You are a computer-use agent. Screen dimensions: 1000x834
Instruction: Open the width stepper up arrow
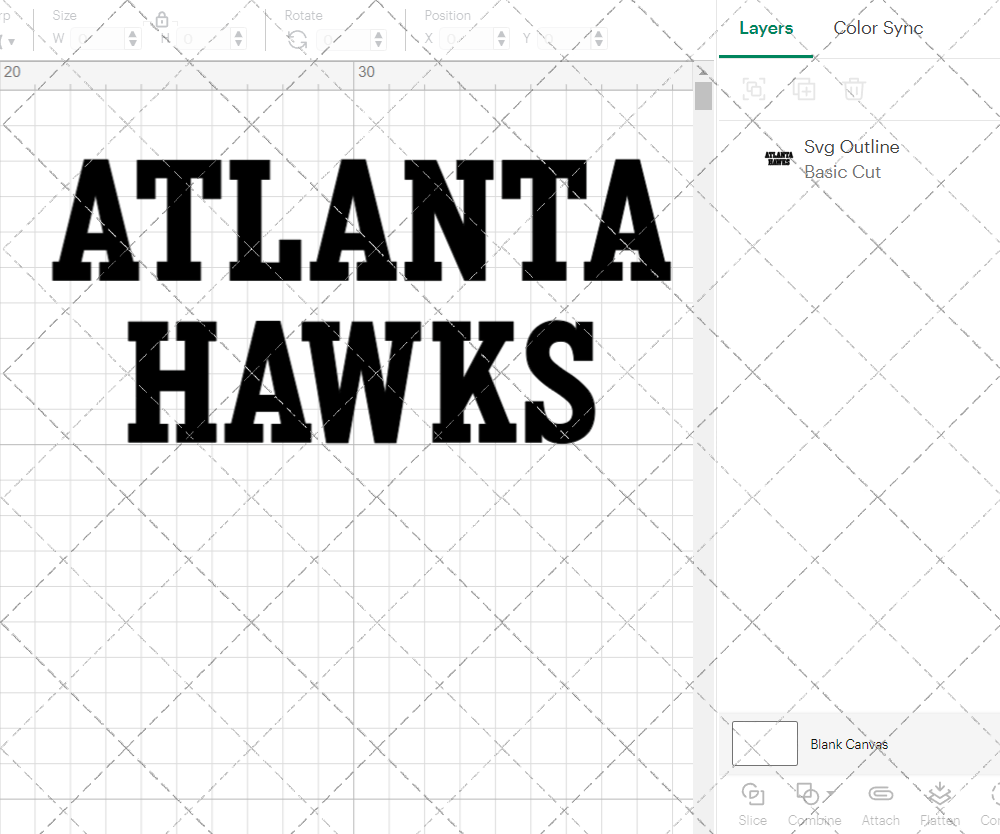(x=131, y=33)
